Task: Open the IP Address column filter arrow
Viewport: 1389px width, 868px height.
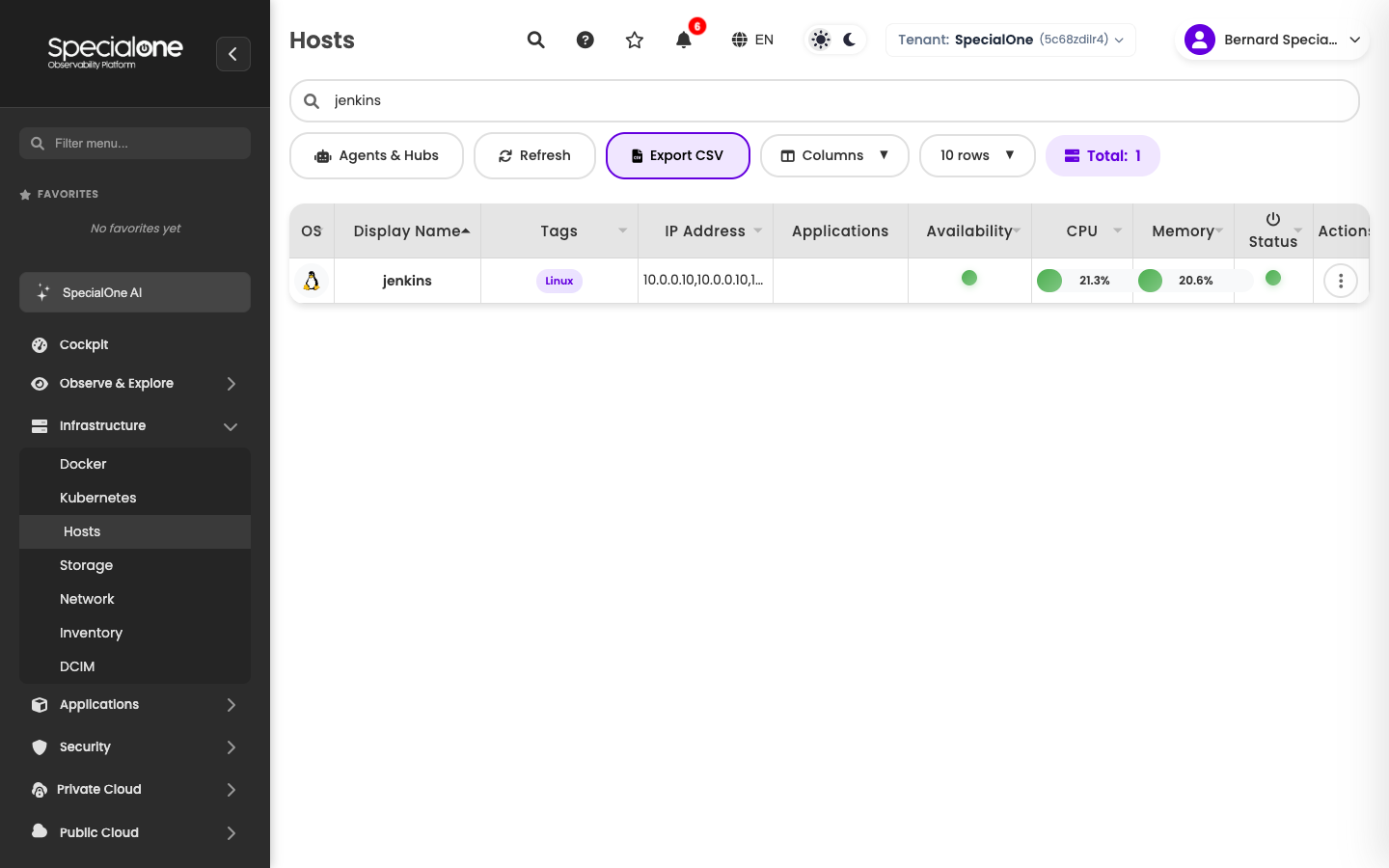Action: tap(758, 231)
